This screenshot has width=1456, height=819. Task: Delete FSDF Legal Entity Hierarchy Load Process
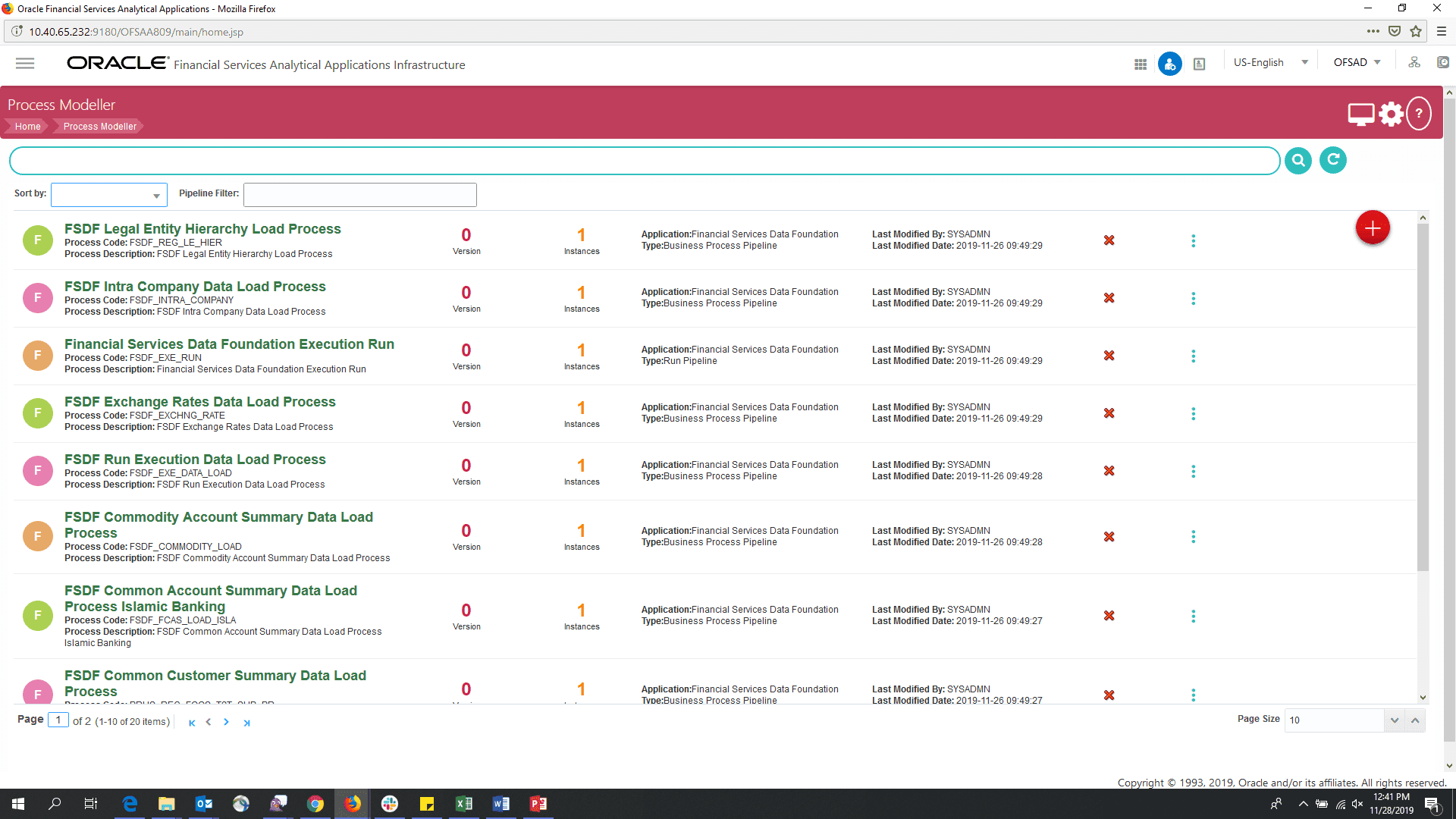click(x=1109, y=240)
